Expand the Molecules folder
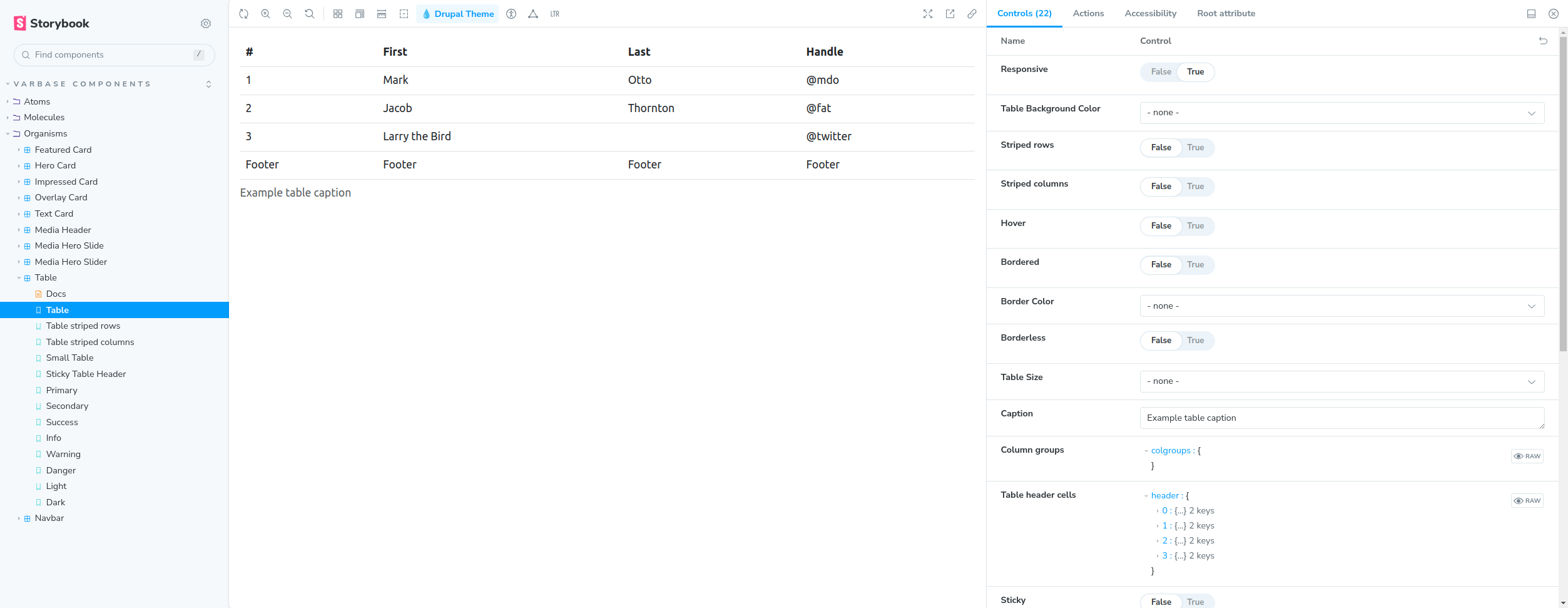The width and height of the screenshot is (1568, 608). pos(44,117)
